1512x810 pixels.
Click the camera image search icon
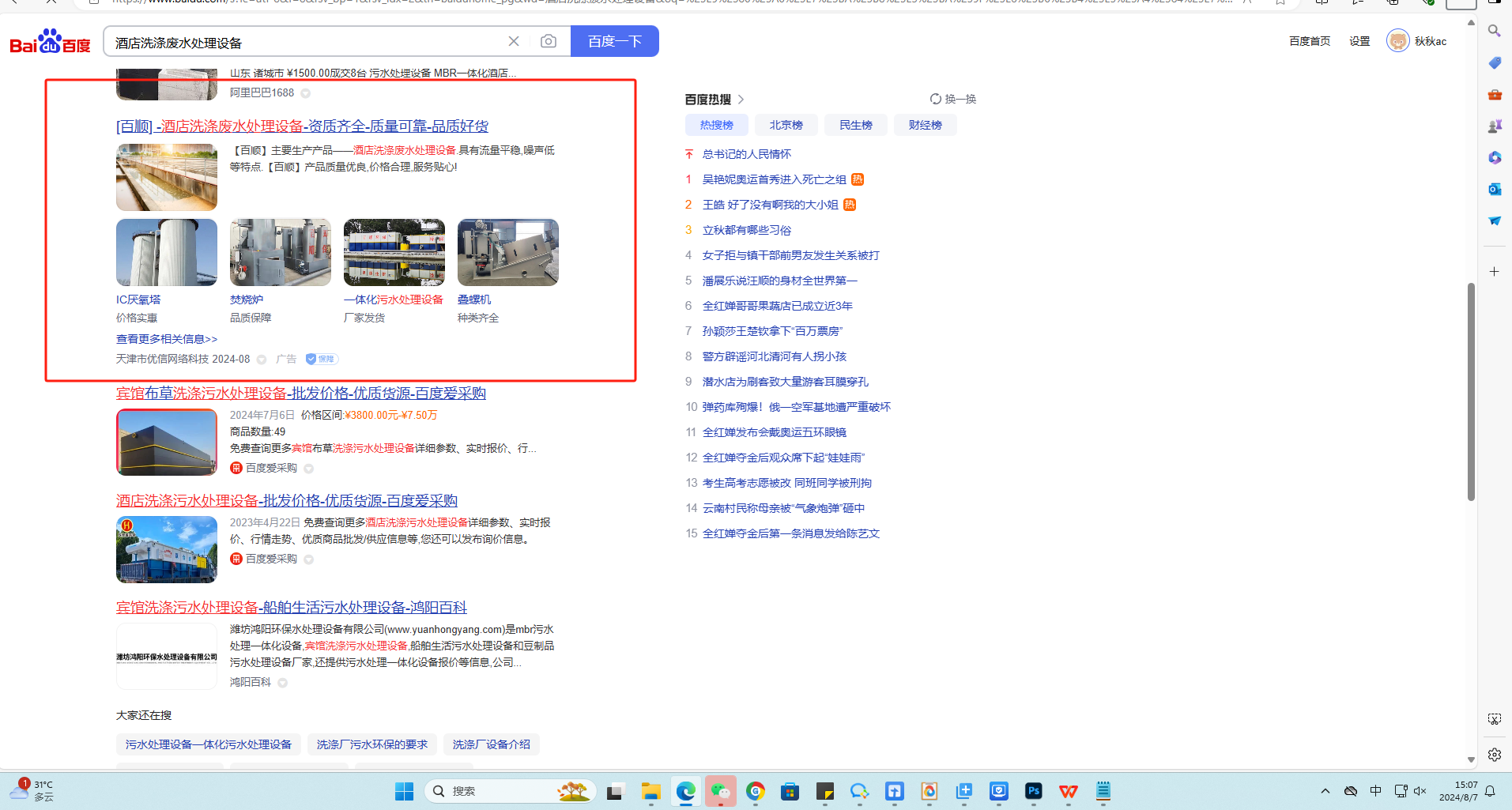point(549,41)
